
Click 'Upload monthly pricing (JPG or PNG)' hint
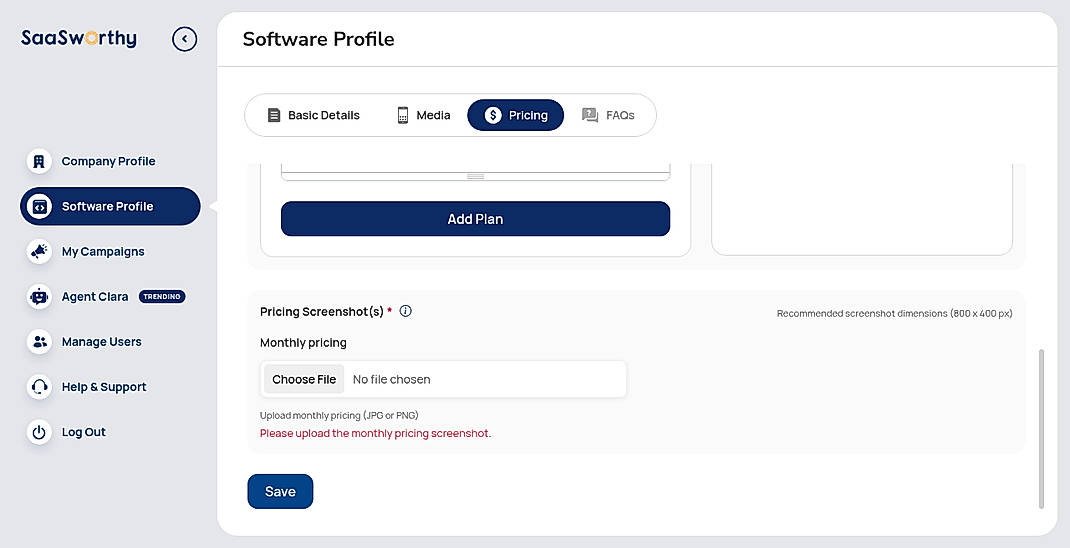coord(339,415)
